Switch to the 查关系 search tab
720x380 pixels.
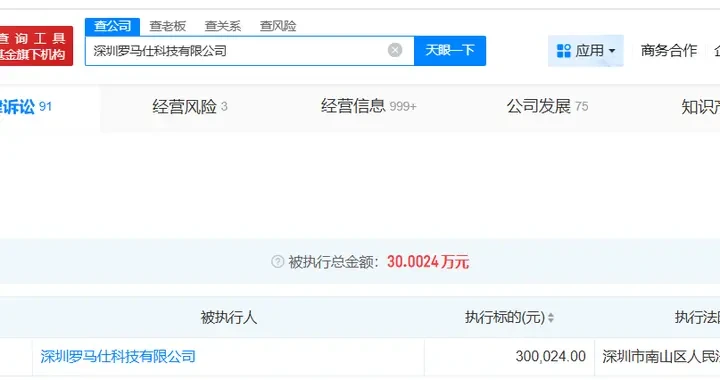[x=223, y=26]
